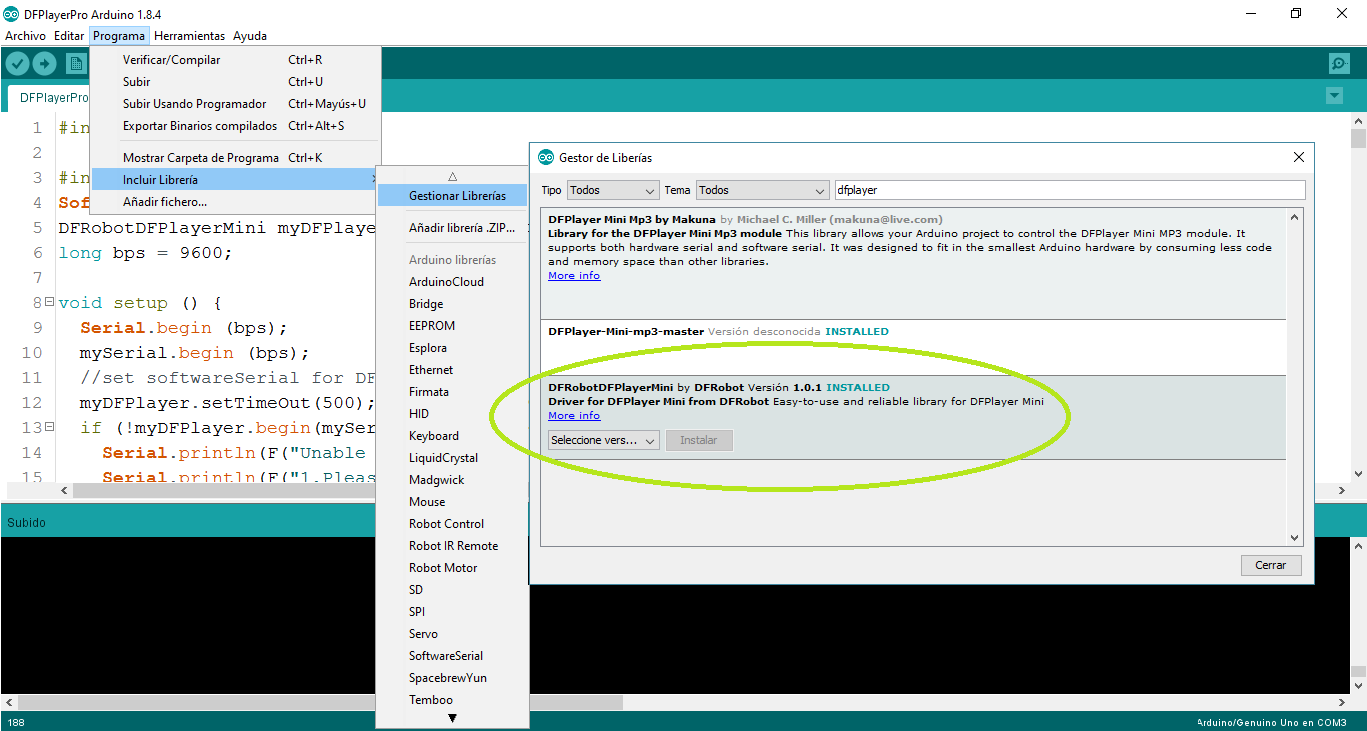1367x731 pixels.
Task: Choose the Subir menu entry
Action: tap(235, 82)
